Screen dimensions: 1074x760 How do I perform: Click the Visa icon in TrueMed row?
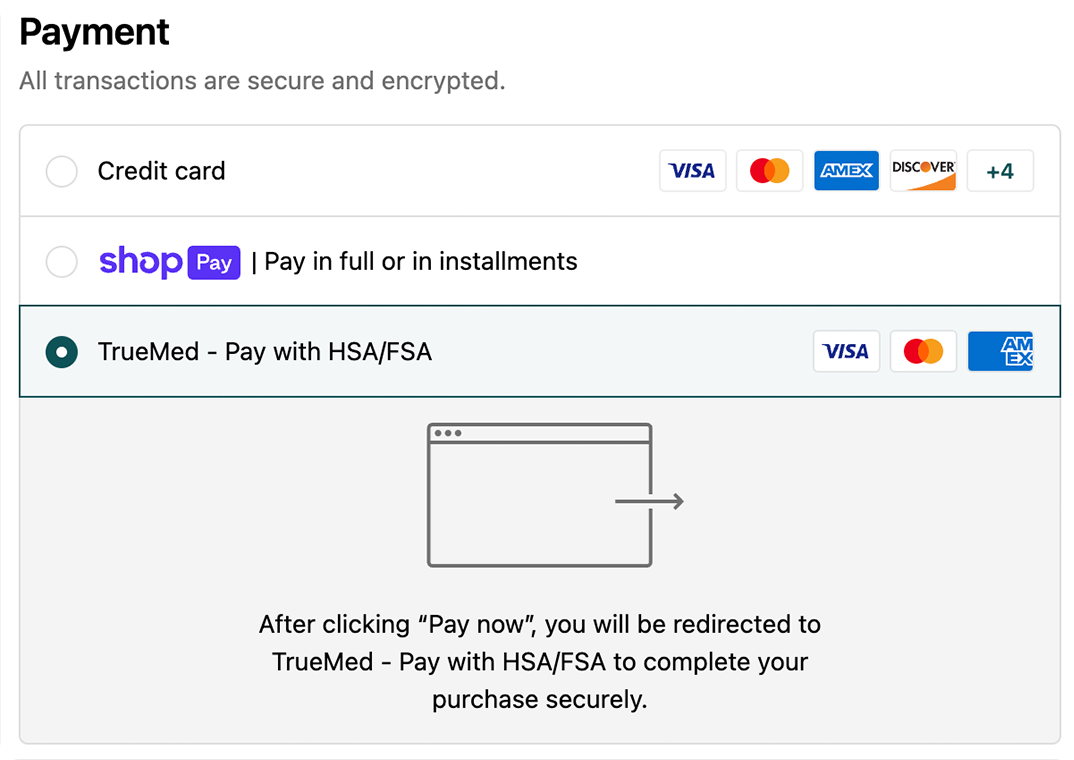(846, 352)
